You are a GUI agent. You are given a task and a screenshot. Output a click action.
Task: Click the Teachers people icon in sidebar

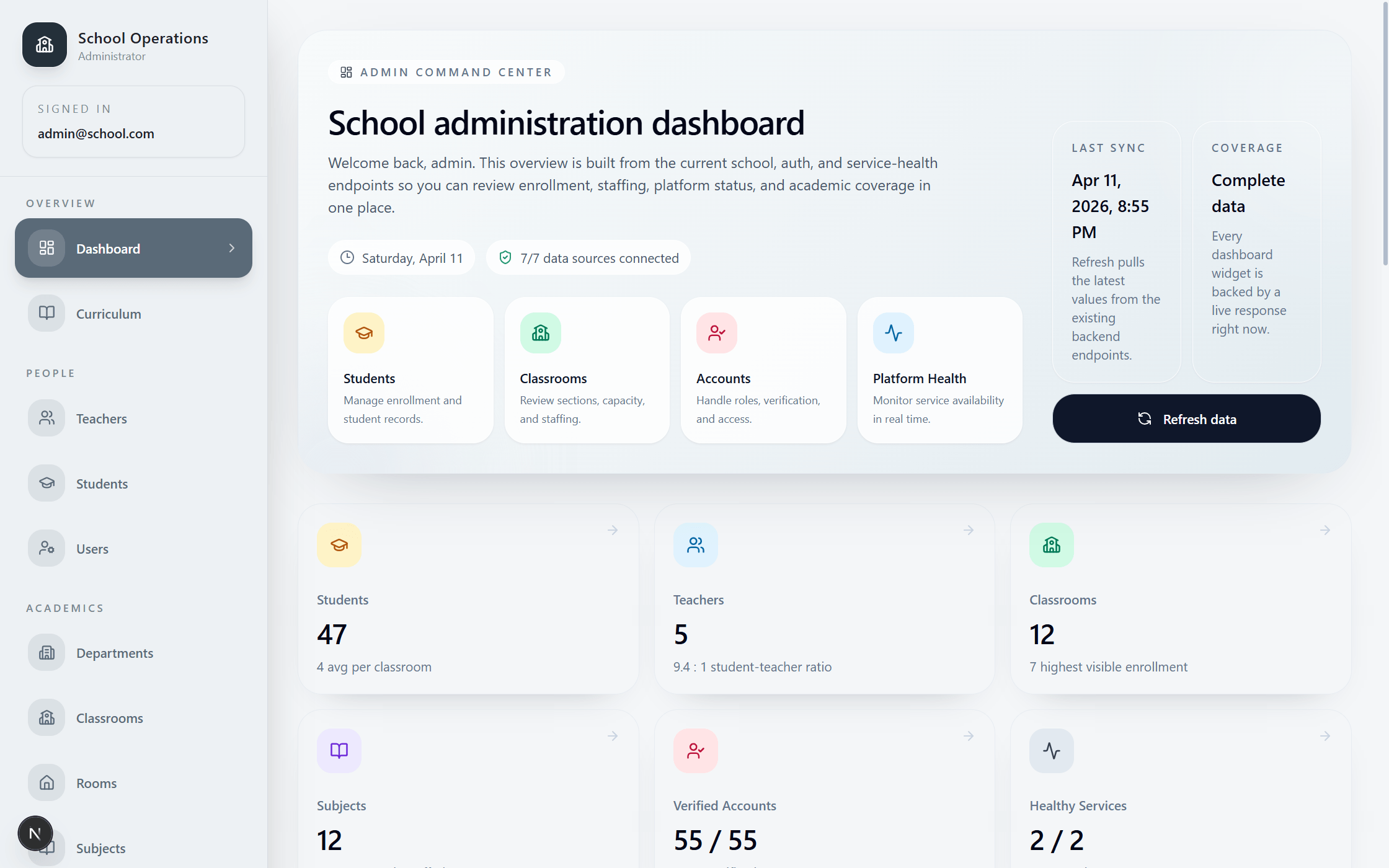(x=47, y=418)
